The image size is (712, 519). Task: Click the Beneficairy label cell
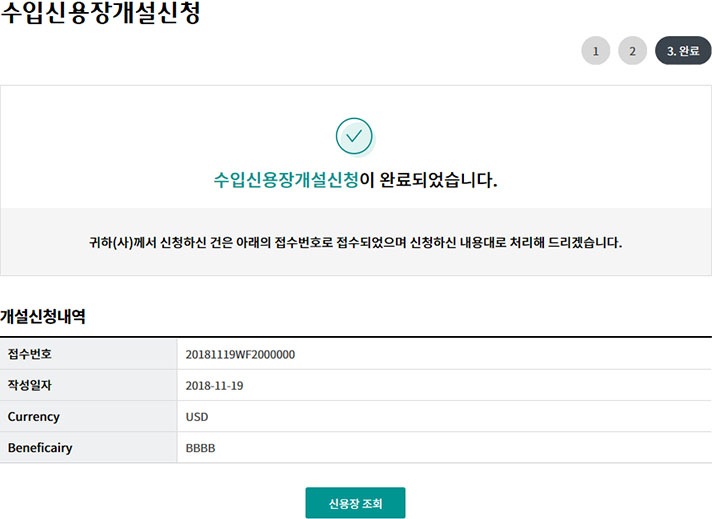point(40,448)
